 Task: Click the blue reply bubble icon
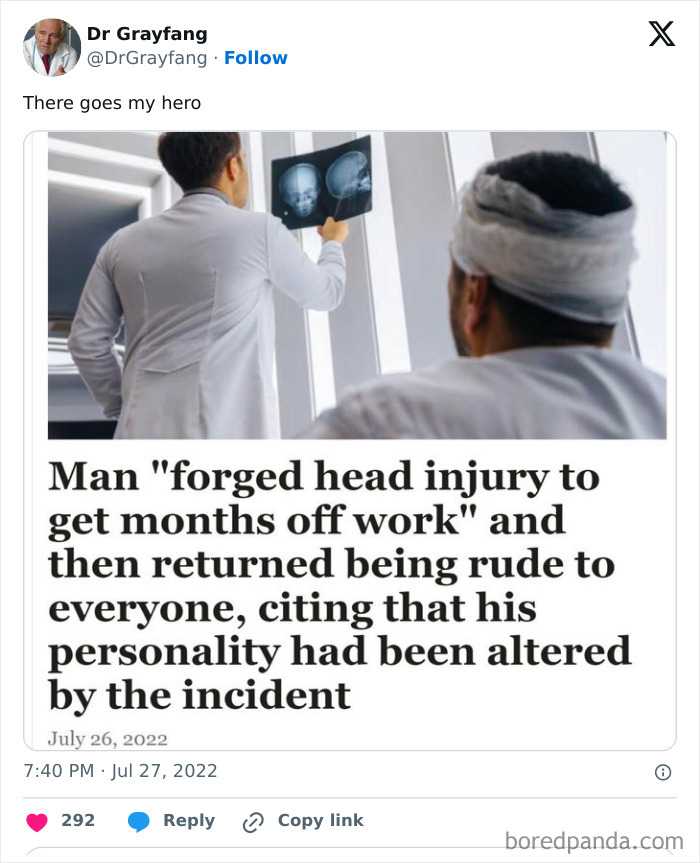coord(139,821)
